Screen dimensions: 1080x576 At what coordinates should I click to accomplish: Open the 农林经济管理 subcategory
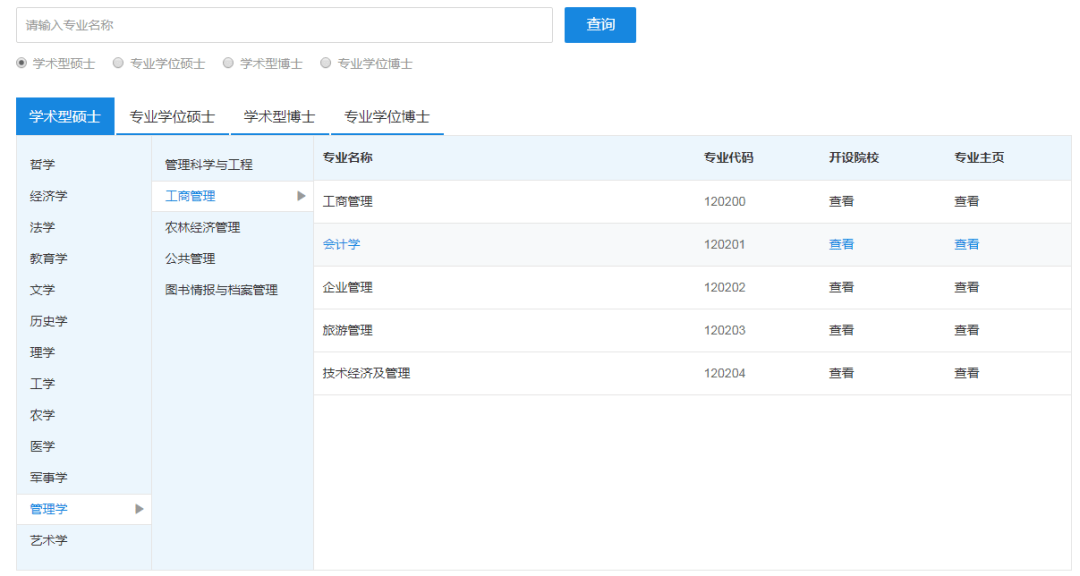[202, 227]
